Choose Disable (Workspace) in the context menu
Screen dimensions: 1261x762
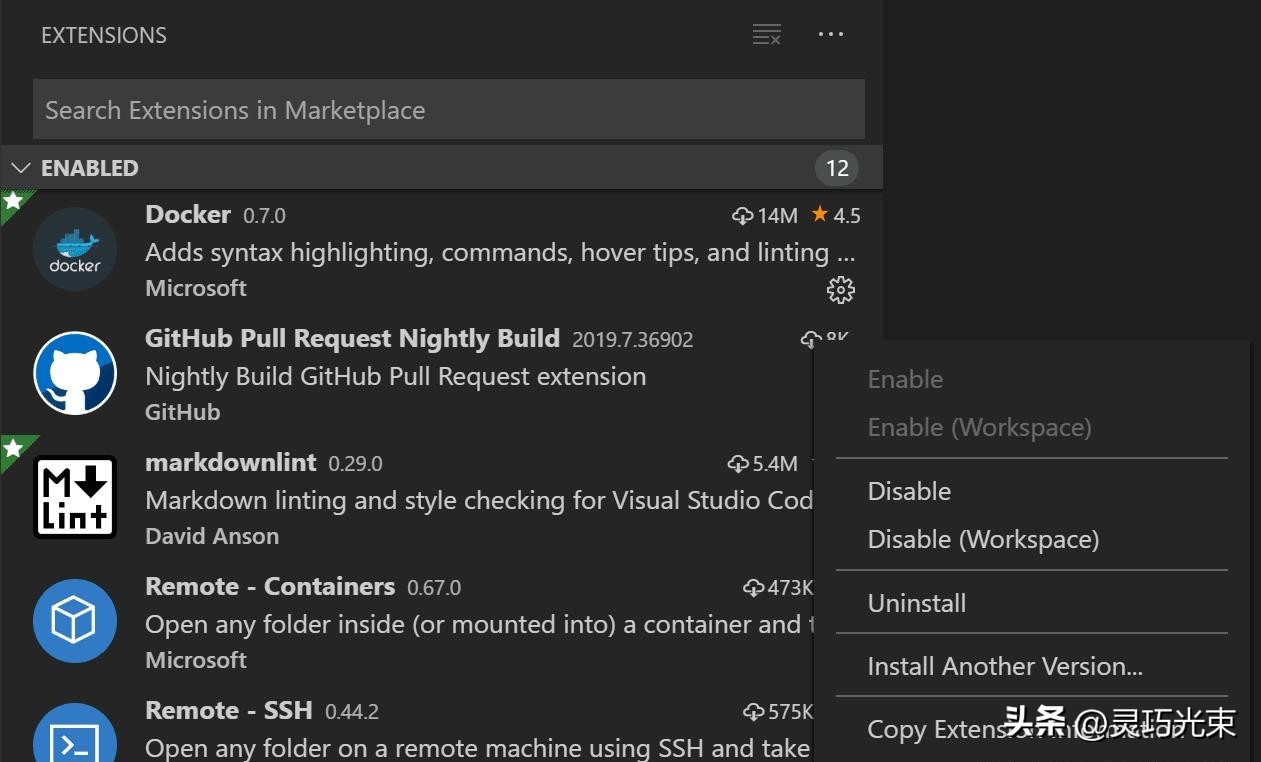[x=983, y=539]
